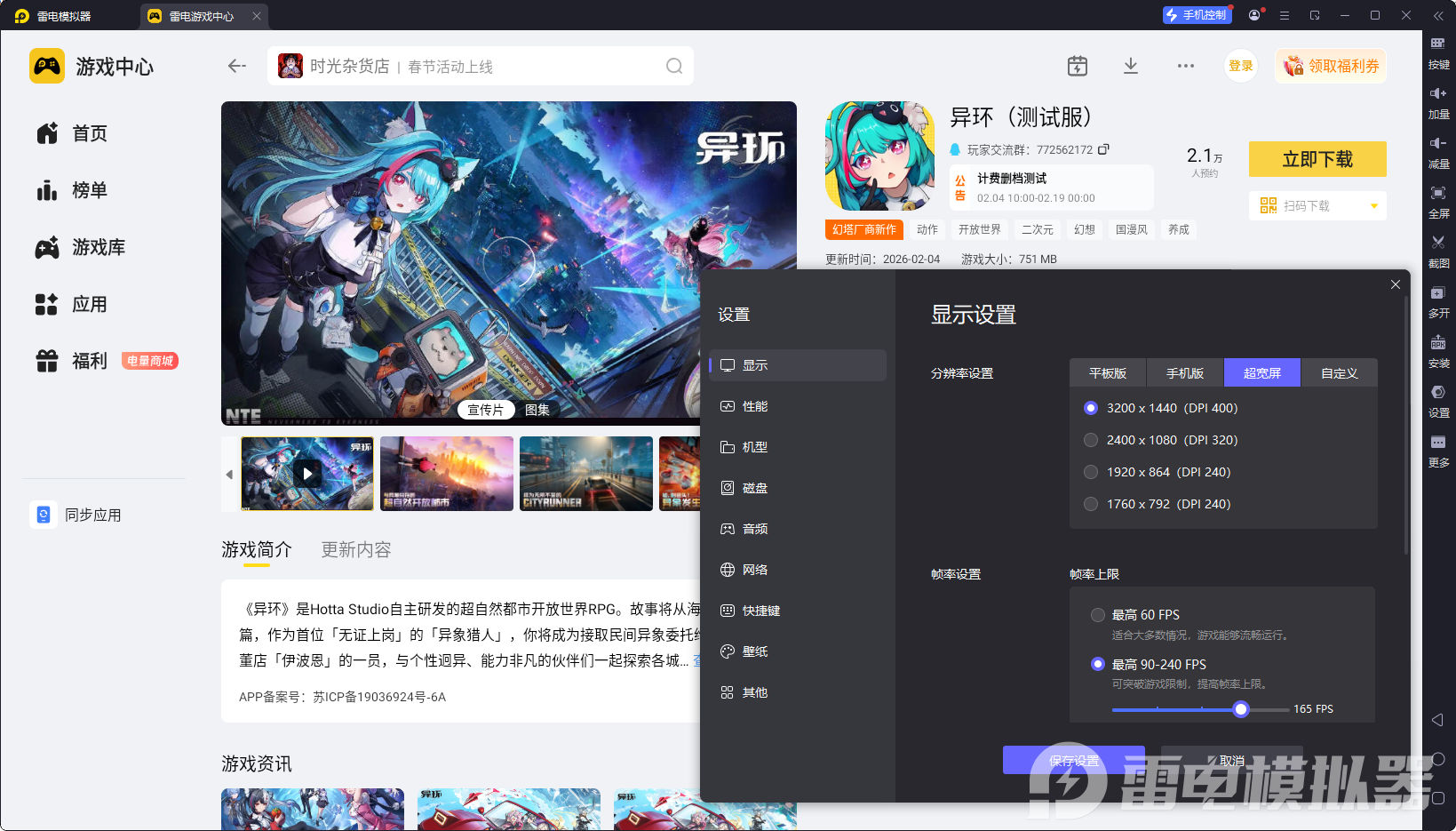Image resolution: width=1456 pixels, height=831 pixels.
Task: Open the 按键 keymapping tool in right sidebar
Action: [1438, 52]
